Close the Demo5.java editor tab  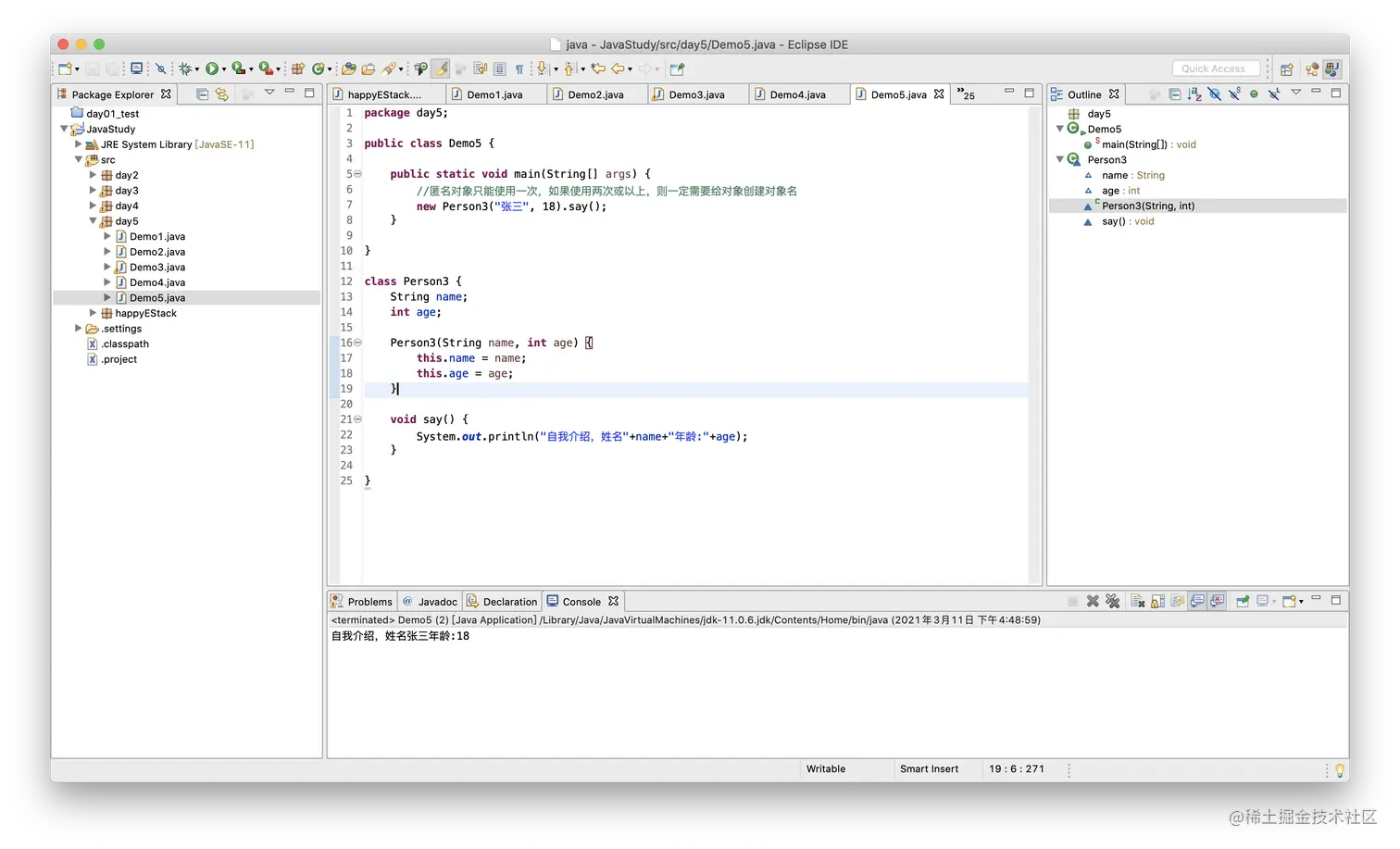coord(939,94)
